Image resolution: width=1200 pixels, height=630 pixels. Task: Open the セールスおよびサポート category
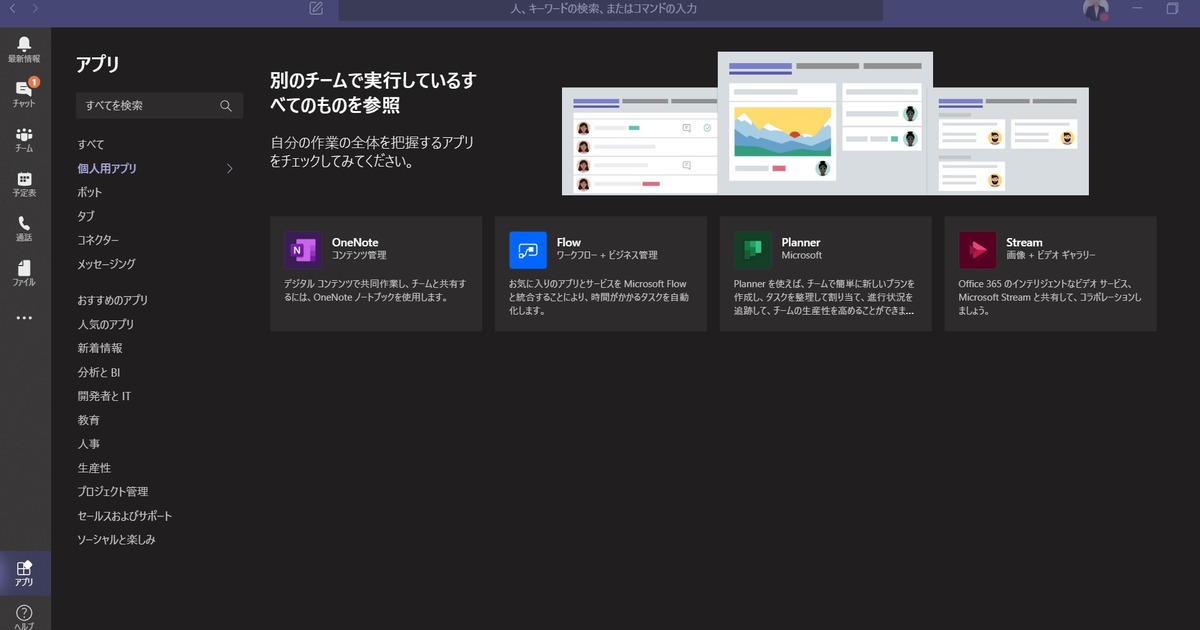pyautogui.click(x=125, y=517)
